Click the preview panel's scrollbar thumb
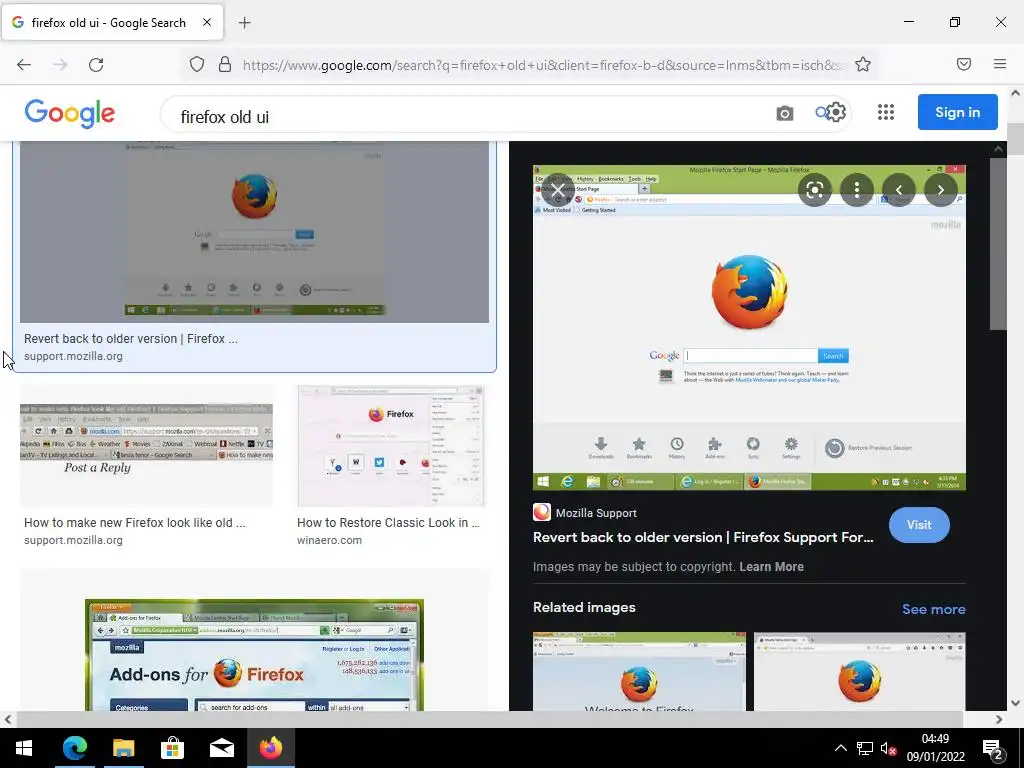Image resolution: width=1024 pixels, height=768 pixels. pyautogui.click(x=998, y=244)
